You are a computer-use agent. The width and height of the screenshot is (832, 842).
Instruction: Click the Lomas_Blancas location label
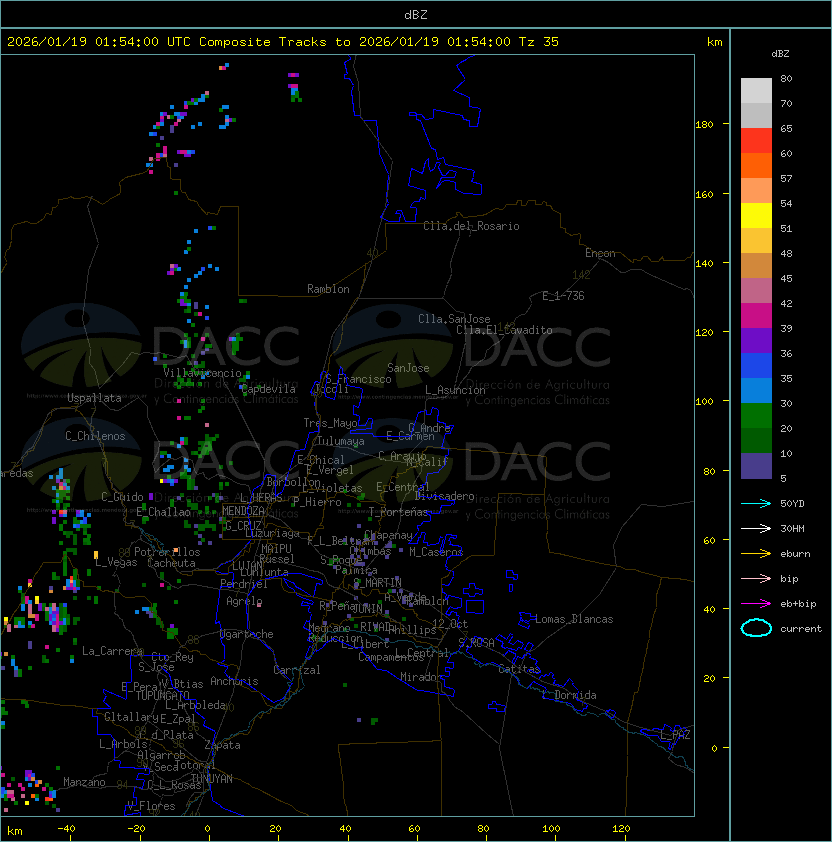point(574,619)
